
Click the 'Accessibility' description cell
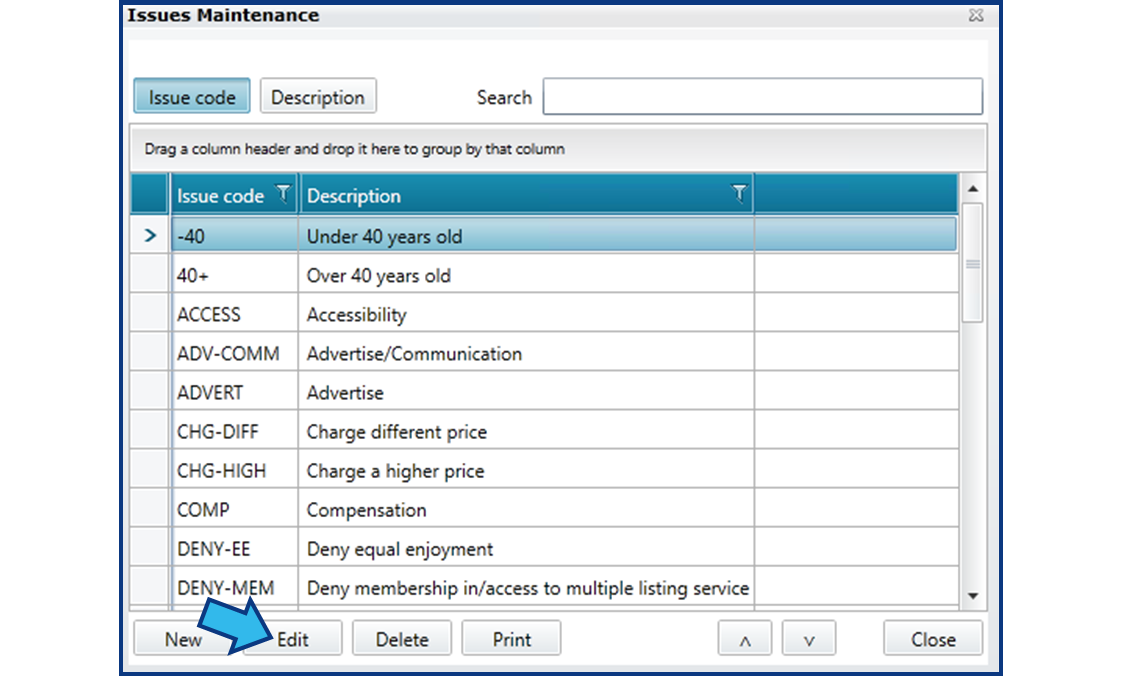526,315
